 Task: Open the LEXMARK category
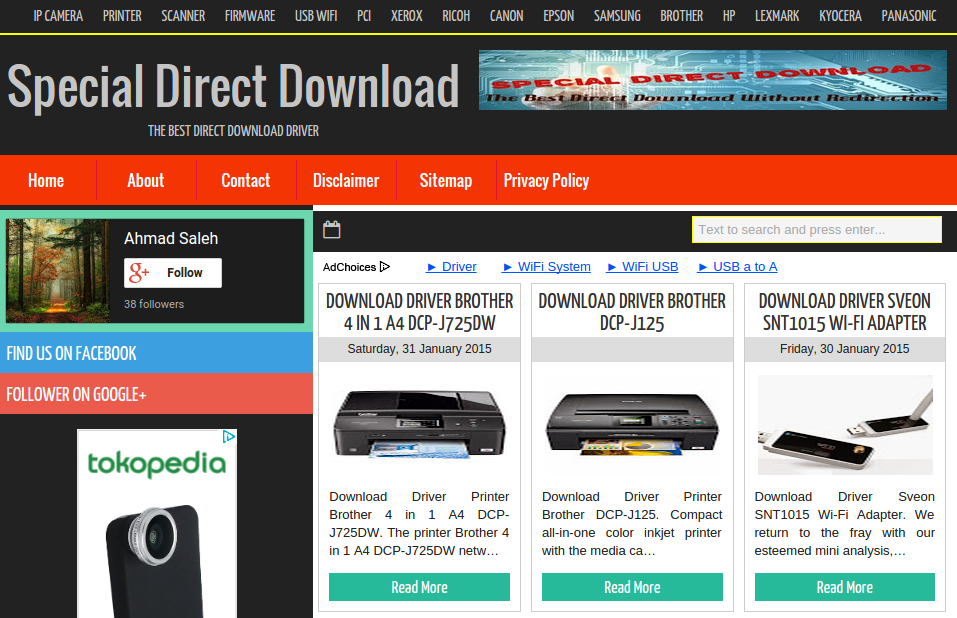777,16
